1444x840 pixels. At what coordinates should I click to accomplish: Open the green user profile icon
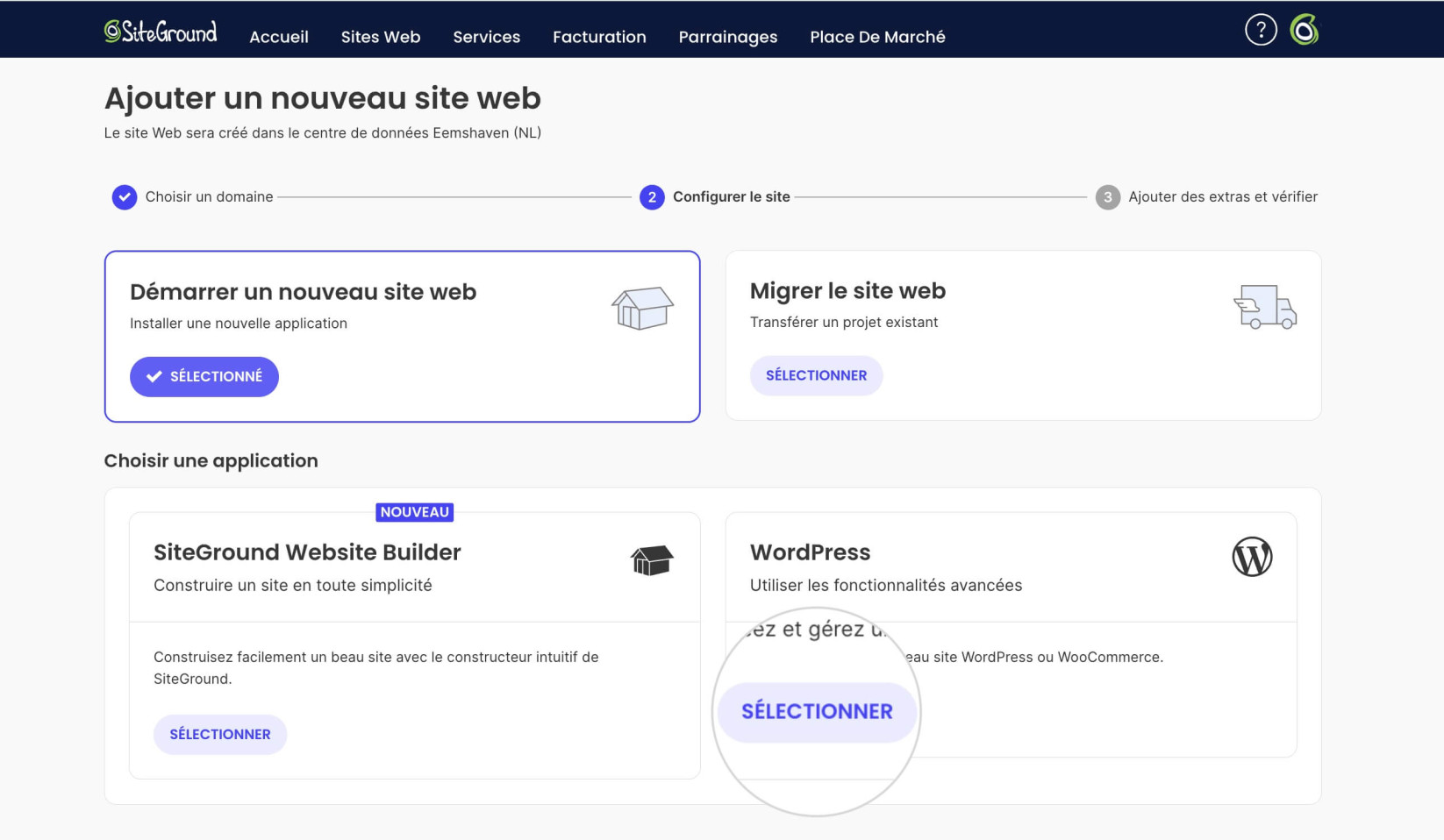pos(1305,30)
